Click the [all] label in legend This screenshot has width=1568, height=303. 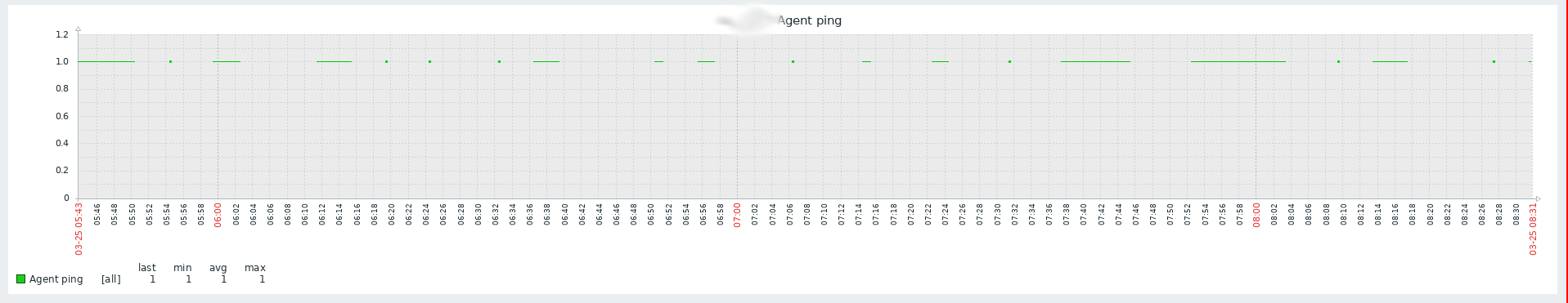(111, 279)
